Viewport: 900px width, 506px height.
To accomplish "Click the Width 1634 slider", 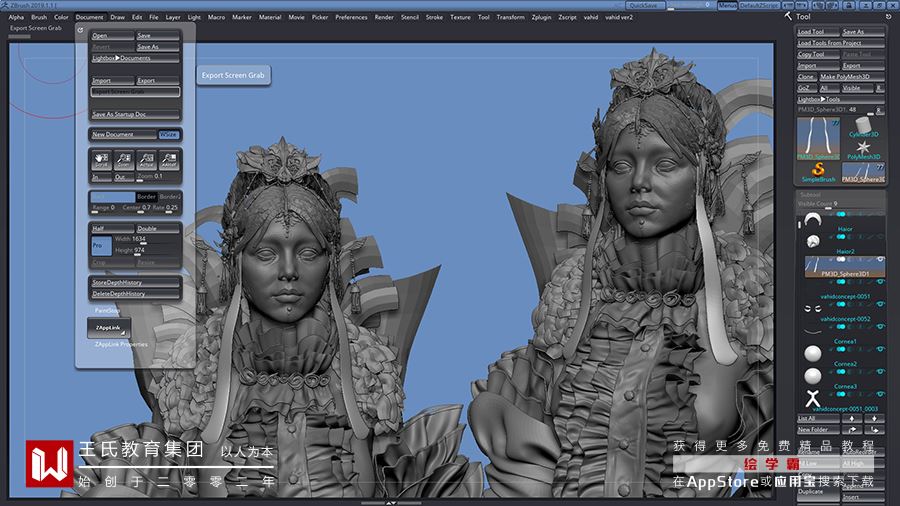I will click(x=146, y=239).
